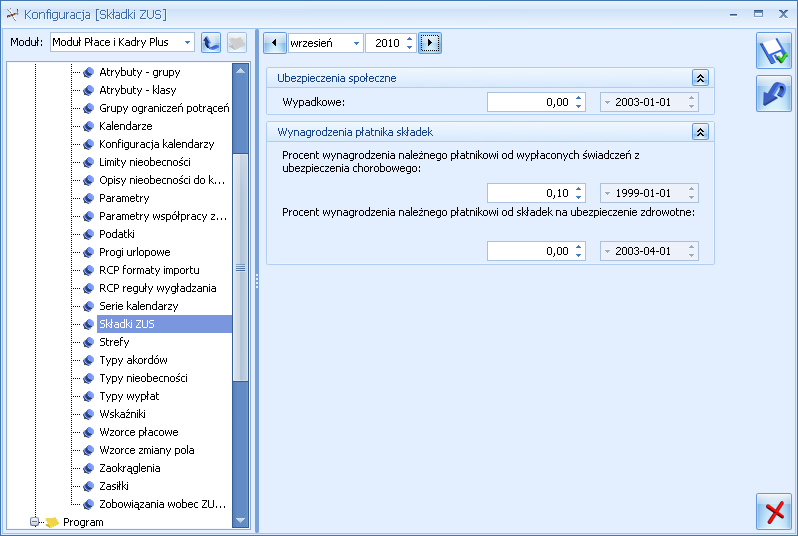Open date dropdown for 1999-01-01
The width and height of the screenshot is (798, 536).
(607, 193)
